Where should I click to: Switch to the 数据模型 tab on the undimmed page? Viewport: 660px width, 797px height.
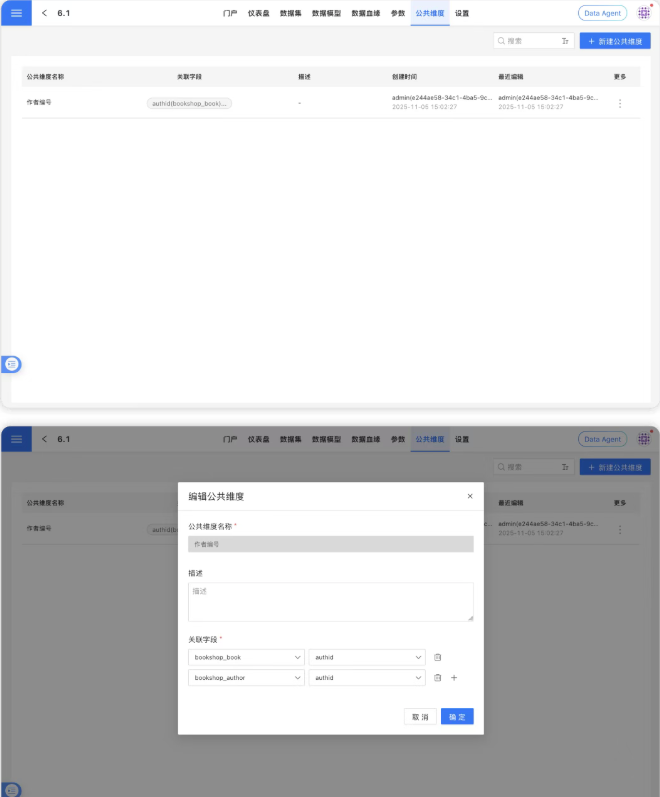pos(326,13)
